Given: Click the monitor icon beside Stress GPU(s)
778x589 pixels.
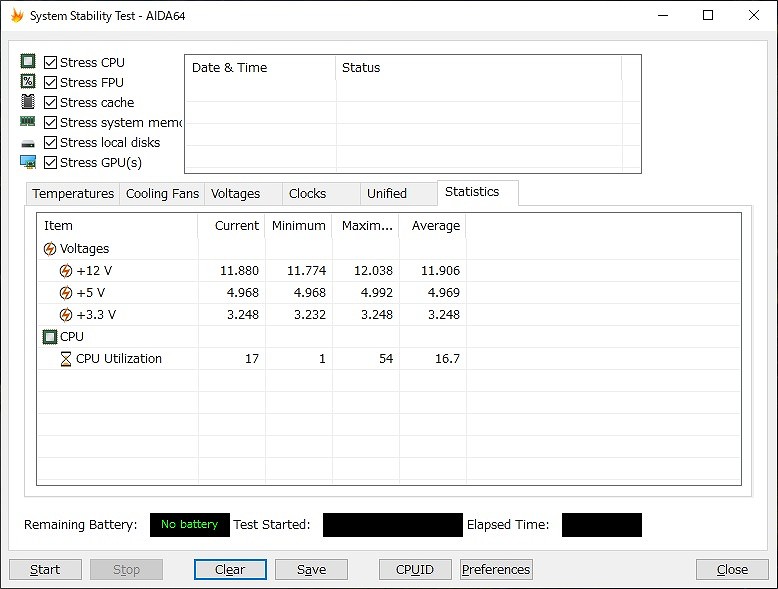Looking at the screenshot, I should pyautogui.click(x=28, y=162).
